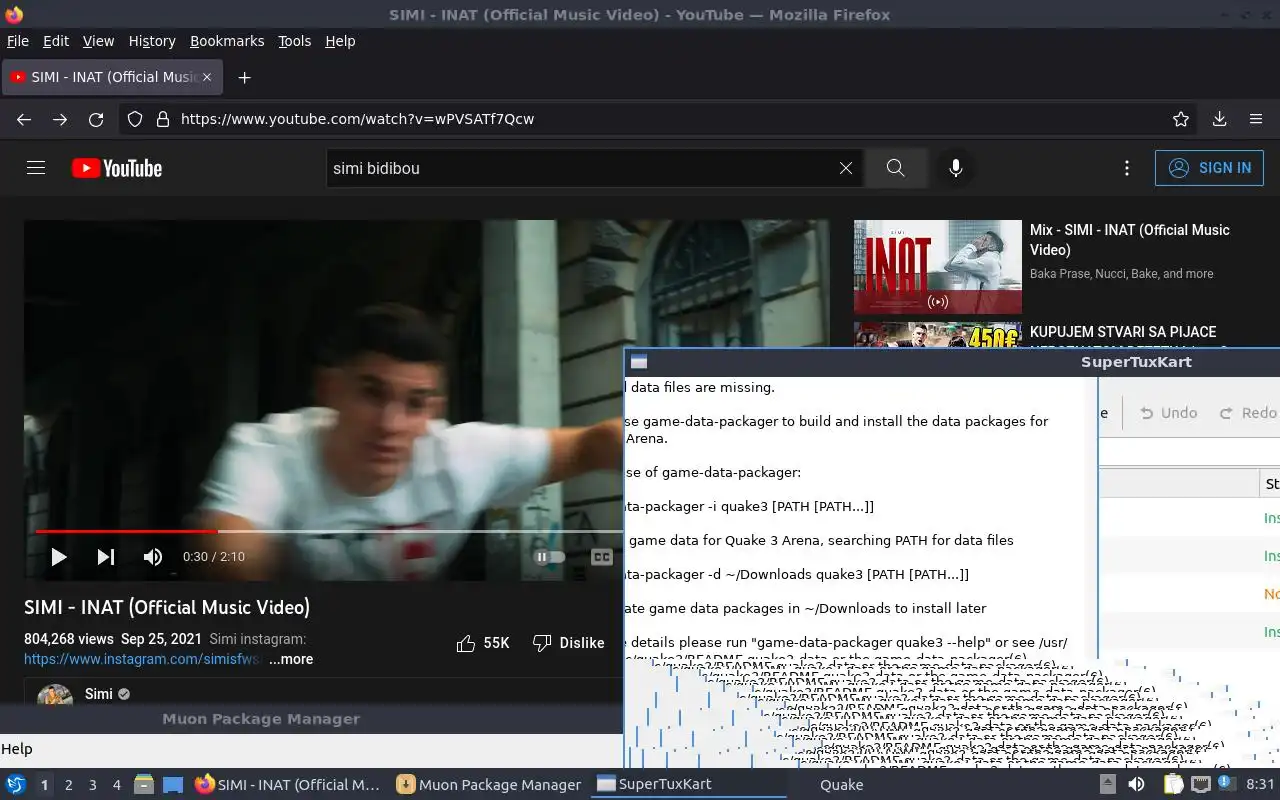
Task: Click the padlock site info icon
Action: coord(163,119)
